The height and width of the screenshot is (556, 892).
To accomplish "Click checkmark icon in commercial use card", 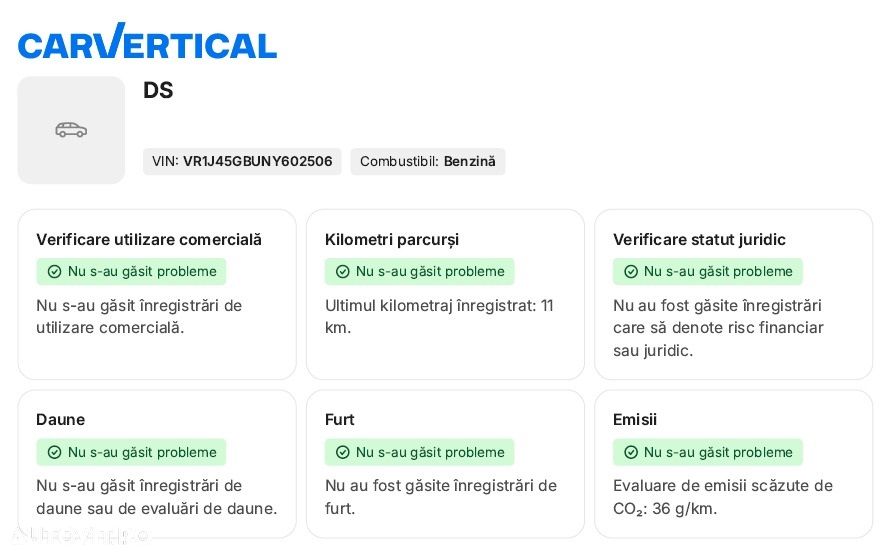I will click(x=55, y=272).
